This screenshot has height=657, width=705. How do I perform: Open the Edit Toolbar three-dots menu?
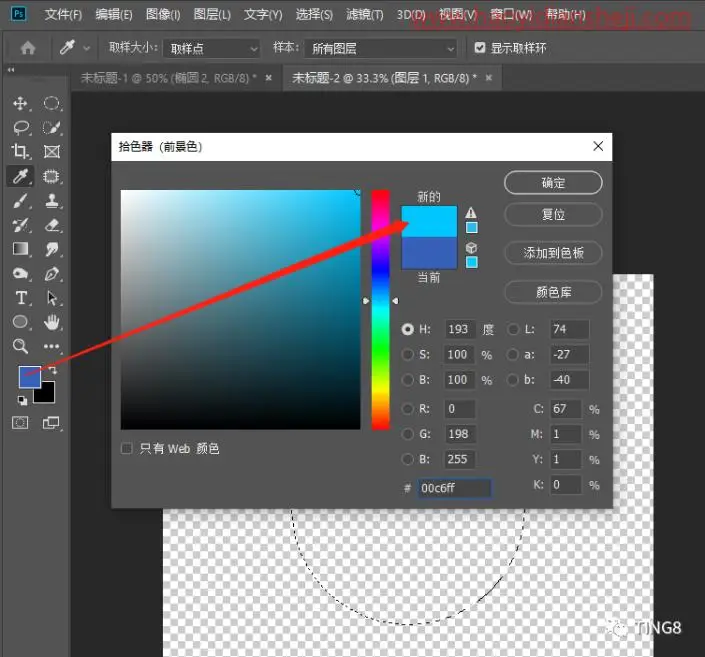coord(51,346)
